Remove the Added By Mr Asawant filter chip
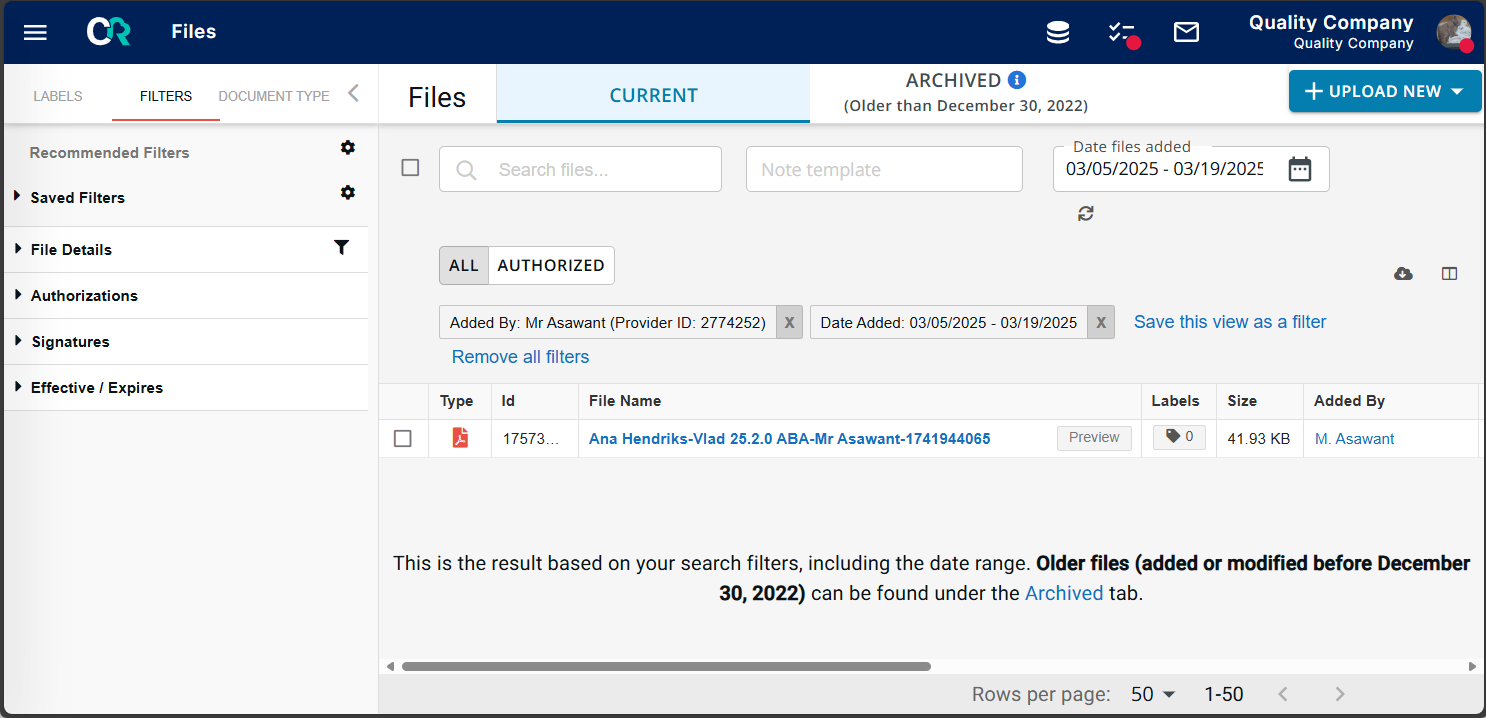 (789, 322)
